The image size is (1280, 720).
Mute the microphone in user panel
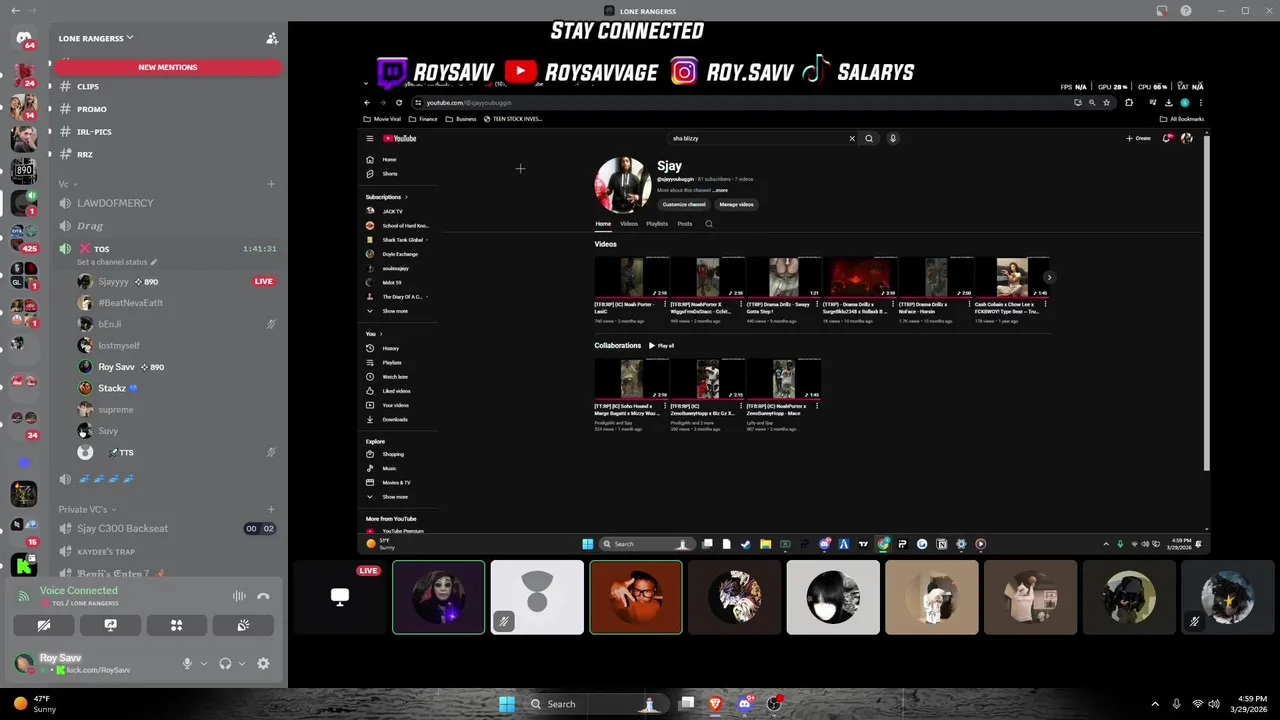click(x=187, y=663)
